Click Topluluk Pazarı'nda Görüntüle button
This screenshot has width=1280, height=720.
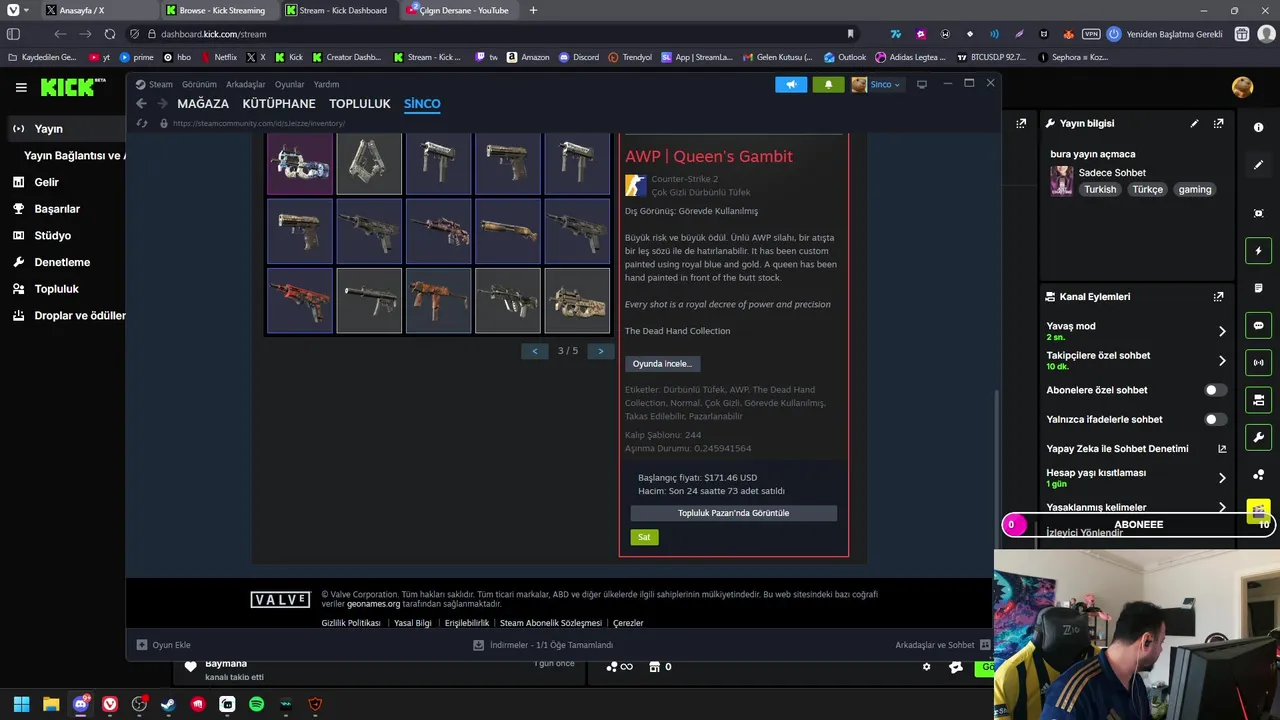(734, 513)
